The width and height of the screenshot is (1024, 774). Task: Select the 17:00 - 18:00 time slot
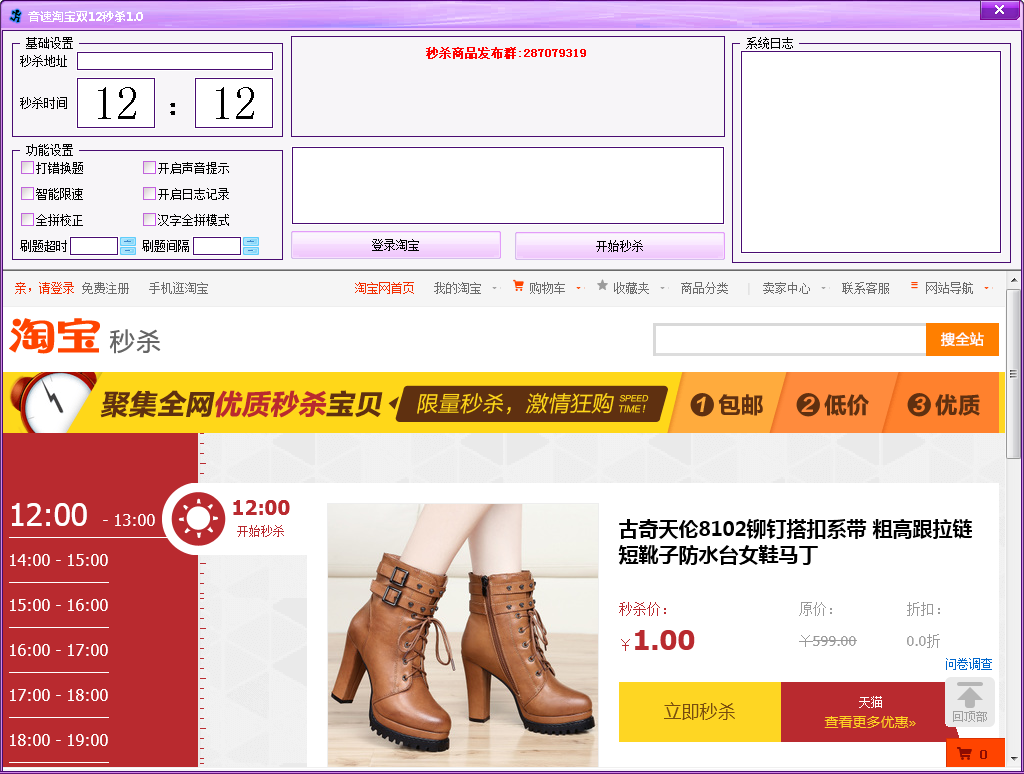(59, 696)
